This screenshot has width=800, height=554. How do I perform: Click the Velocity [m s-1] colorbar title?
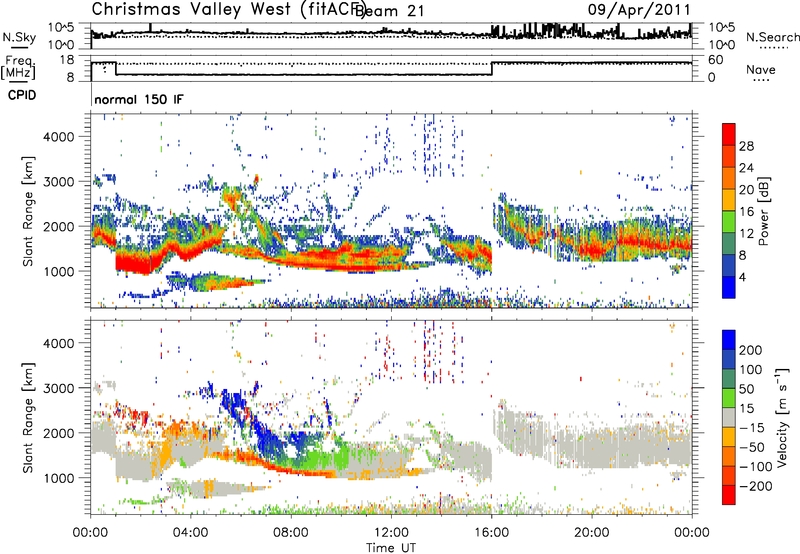[x=782, y=417]
